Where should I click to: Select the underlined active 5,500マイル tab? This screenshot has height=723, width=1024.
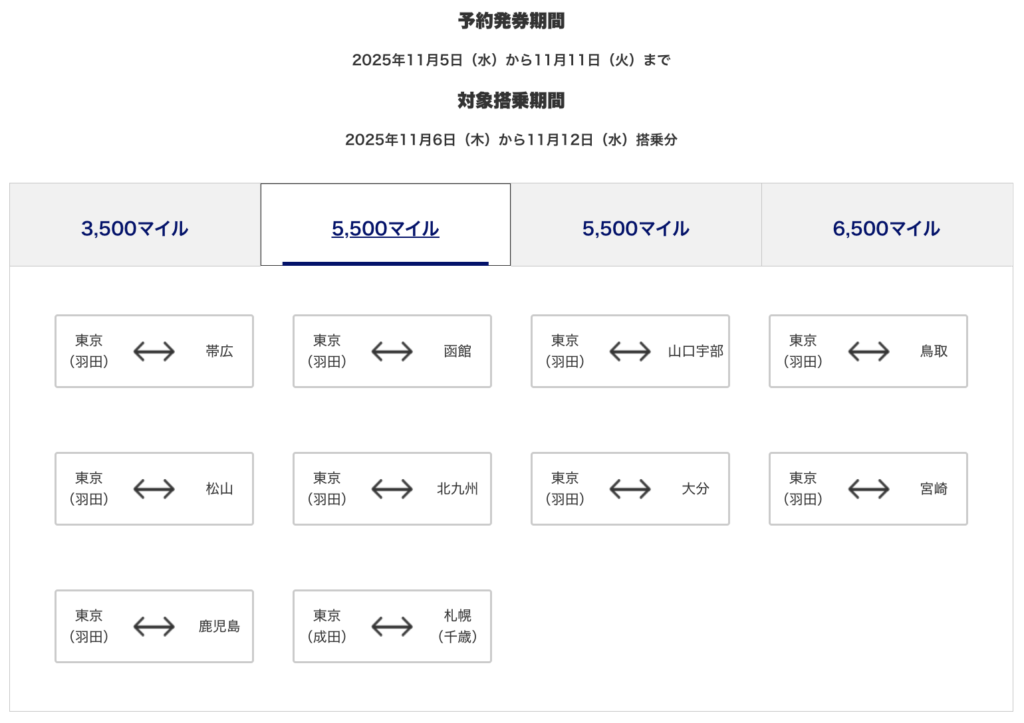385,228
